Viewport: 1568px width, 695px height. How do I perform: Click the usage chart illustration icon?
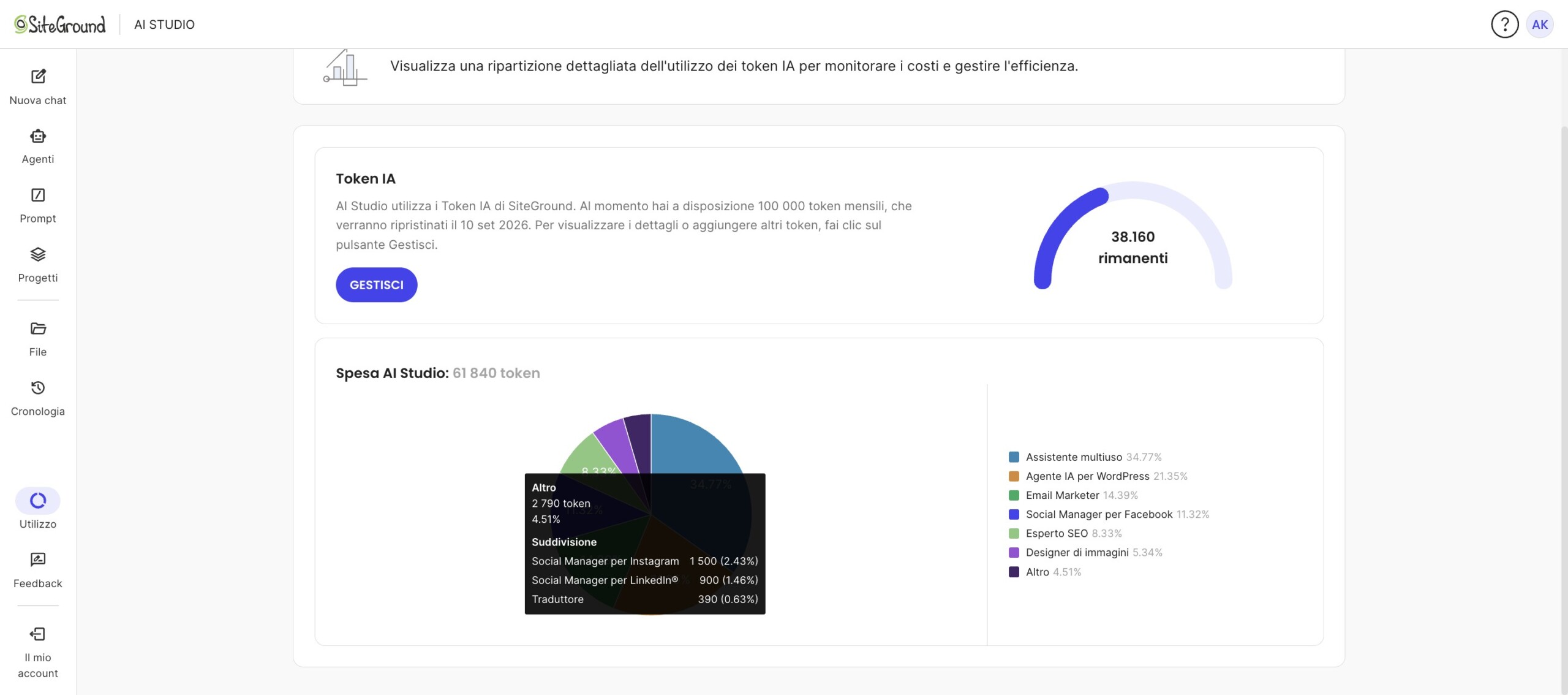[345, 67]
